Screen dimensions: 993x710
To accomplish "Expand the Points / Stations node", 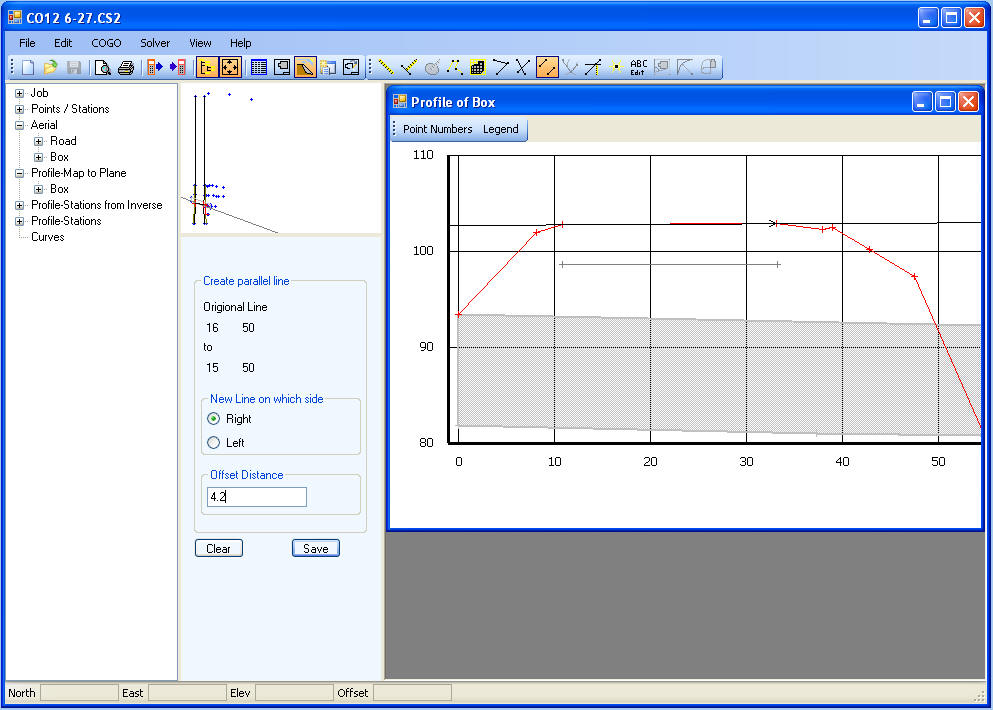I will pos(20,109).
